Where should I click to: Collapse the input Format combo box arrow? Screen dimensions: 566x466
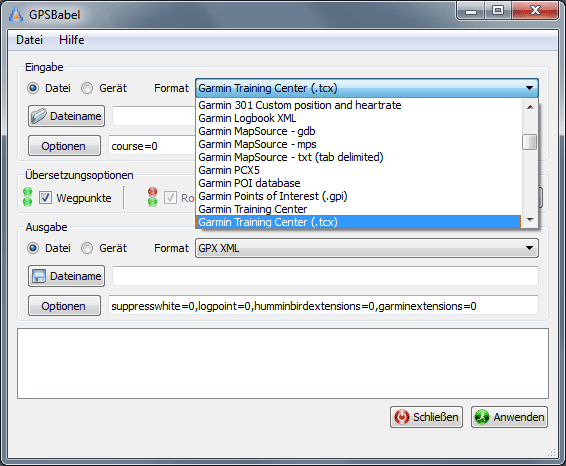[529, 88]
